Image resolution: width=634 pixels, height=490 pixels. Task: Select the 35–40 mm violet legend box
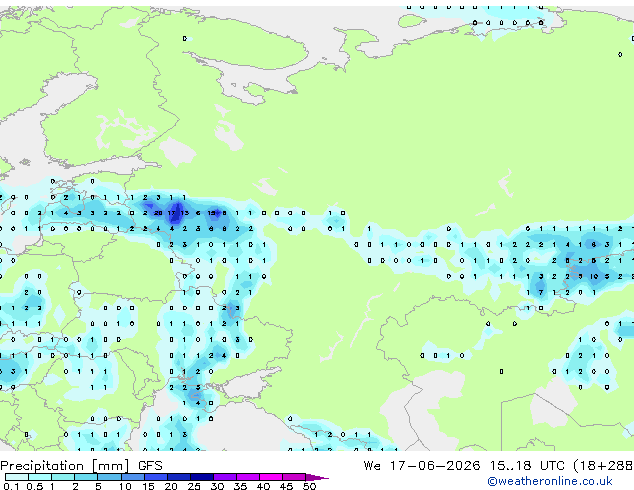[x=248, y=477]
